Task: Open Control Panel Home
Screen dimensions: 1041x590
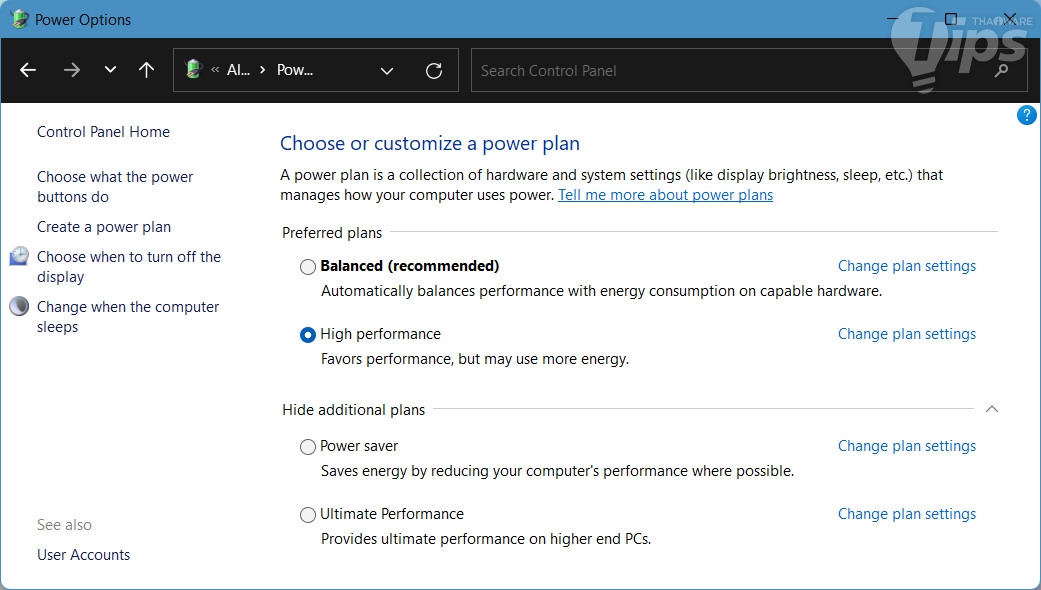Action: pyautogui.click(x=103, y=132)
